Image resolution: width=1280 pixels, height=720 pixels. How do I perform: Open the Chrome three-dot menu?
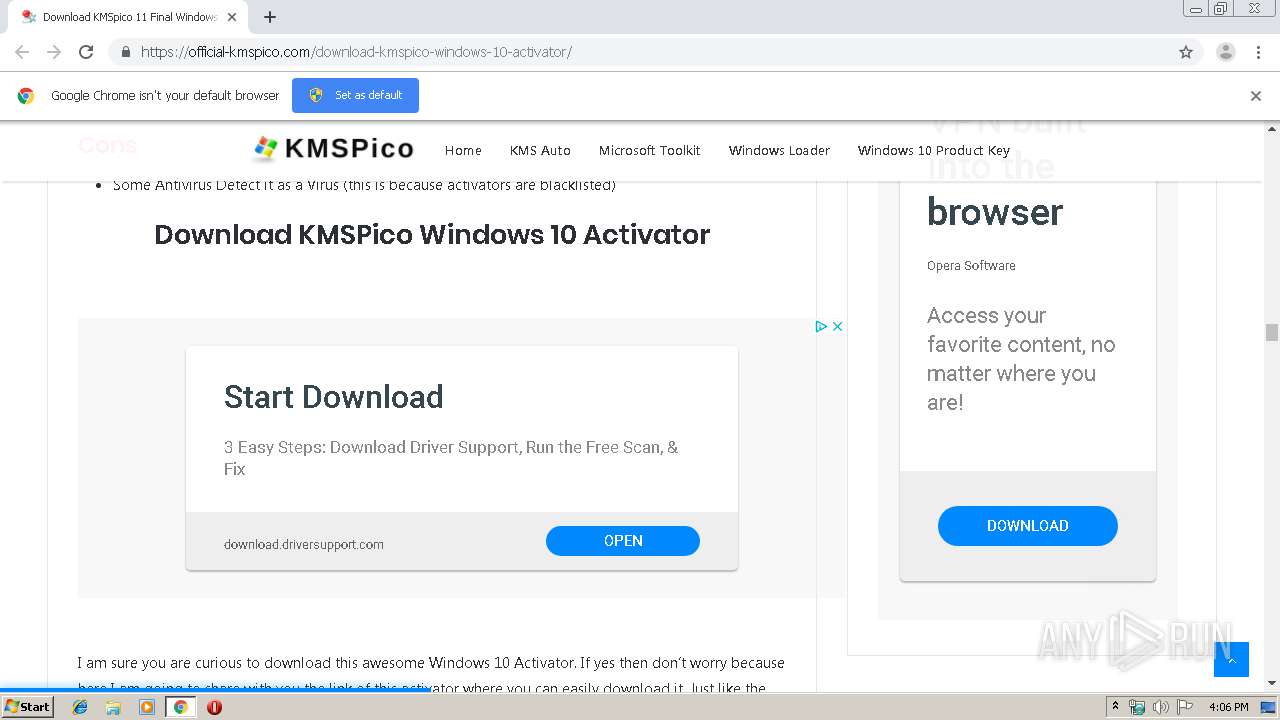(x=1259, y=52)
